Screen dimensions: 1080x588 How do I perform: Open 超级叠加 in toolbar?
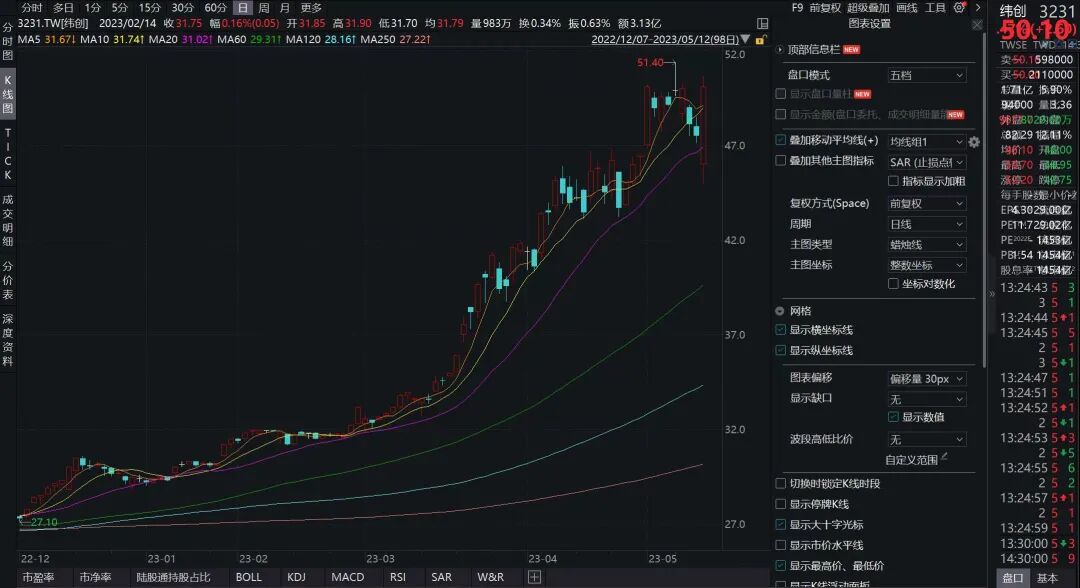pyautogui.click(x=869, y=8)
